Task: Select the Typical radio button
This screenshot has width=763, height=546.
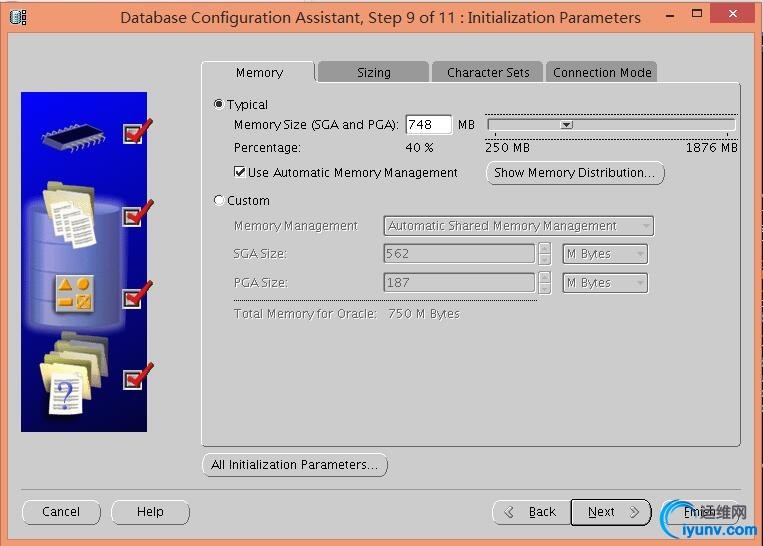Action: click(218, 104)
